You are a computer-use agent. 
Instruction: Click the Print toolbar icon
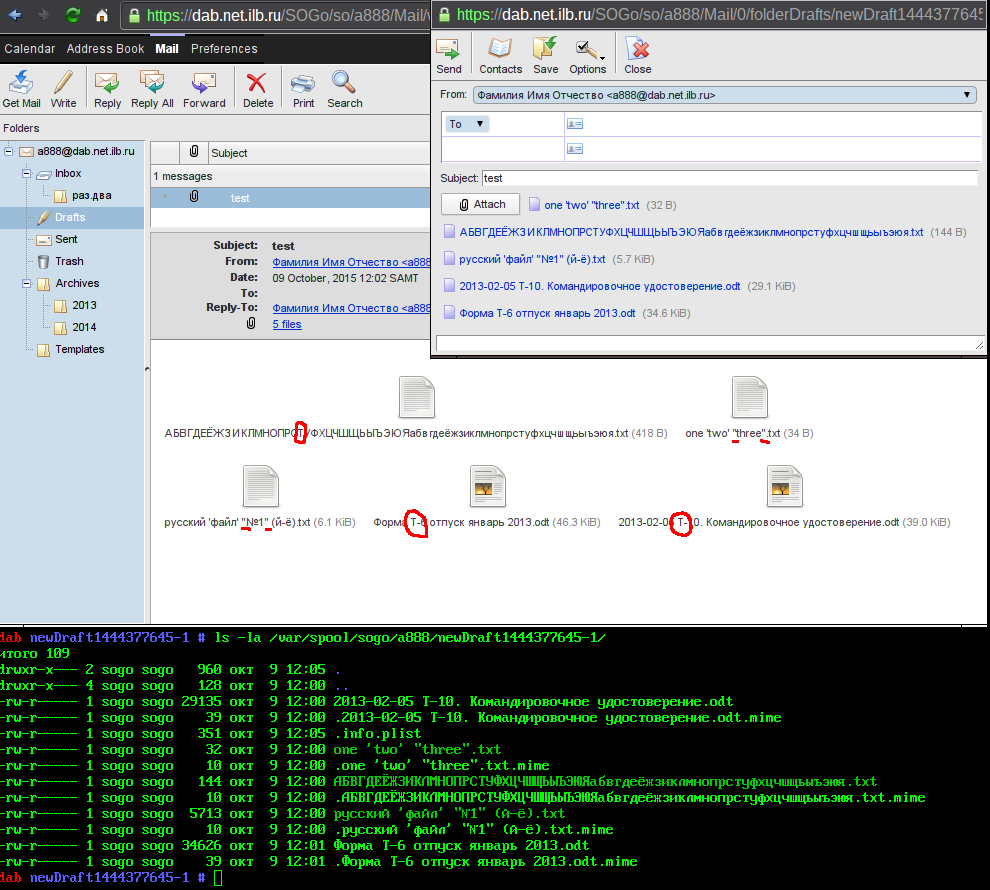pos(303,88)
